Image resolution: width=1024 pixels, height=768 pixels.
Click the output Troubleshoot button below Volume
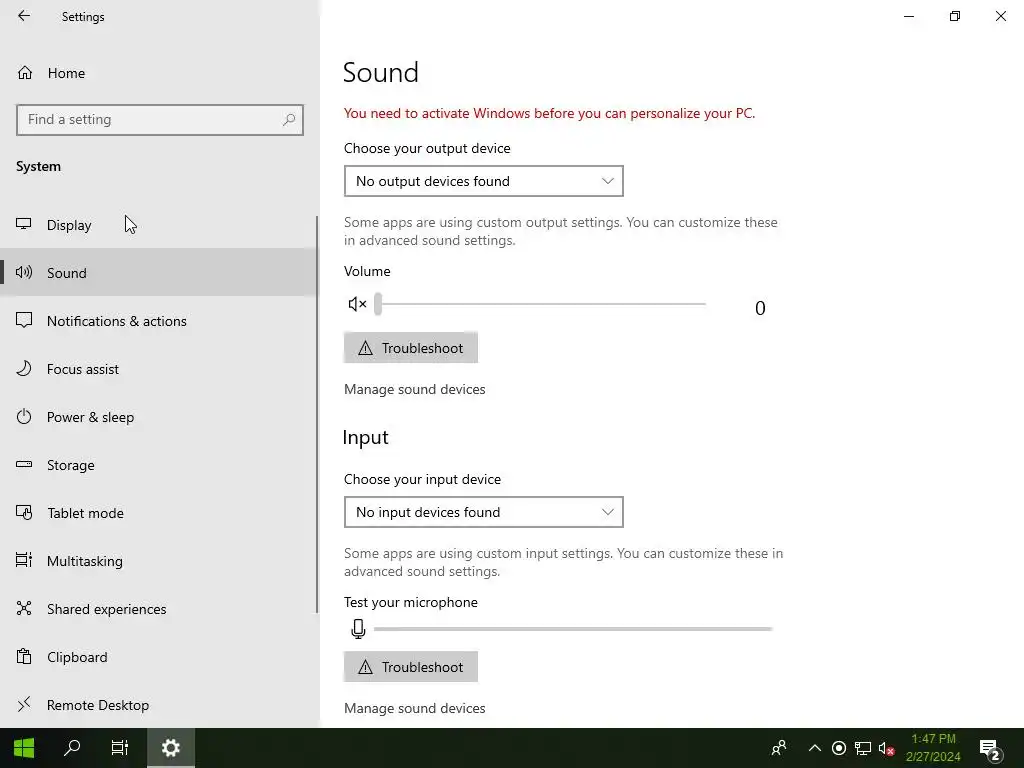click(x=411, y=348)
